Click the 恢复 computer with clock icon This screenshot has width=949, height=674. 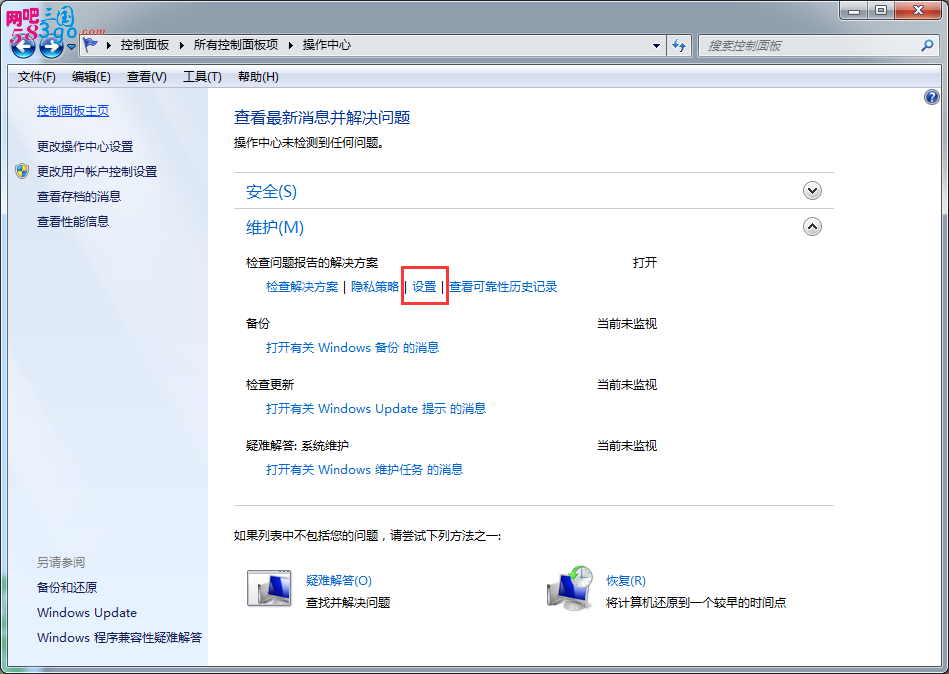[x=570, y=589]
